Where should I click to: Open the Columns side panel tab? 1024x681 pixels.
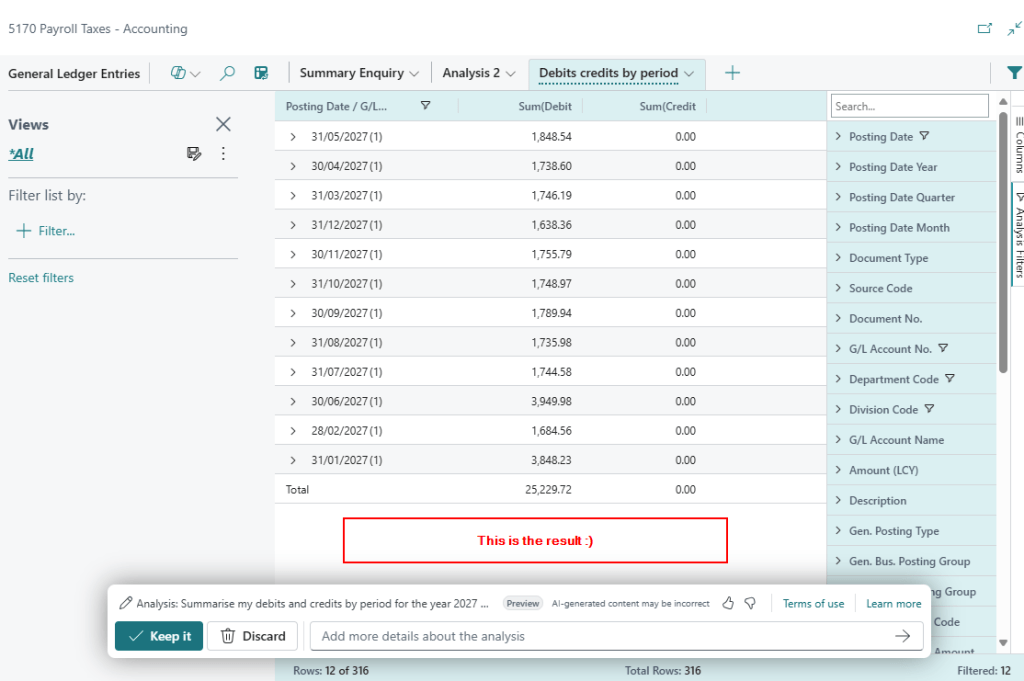pos(1018,145)
